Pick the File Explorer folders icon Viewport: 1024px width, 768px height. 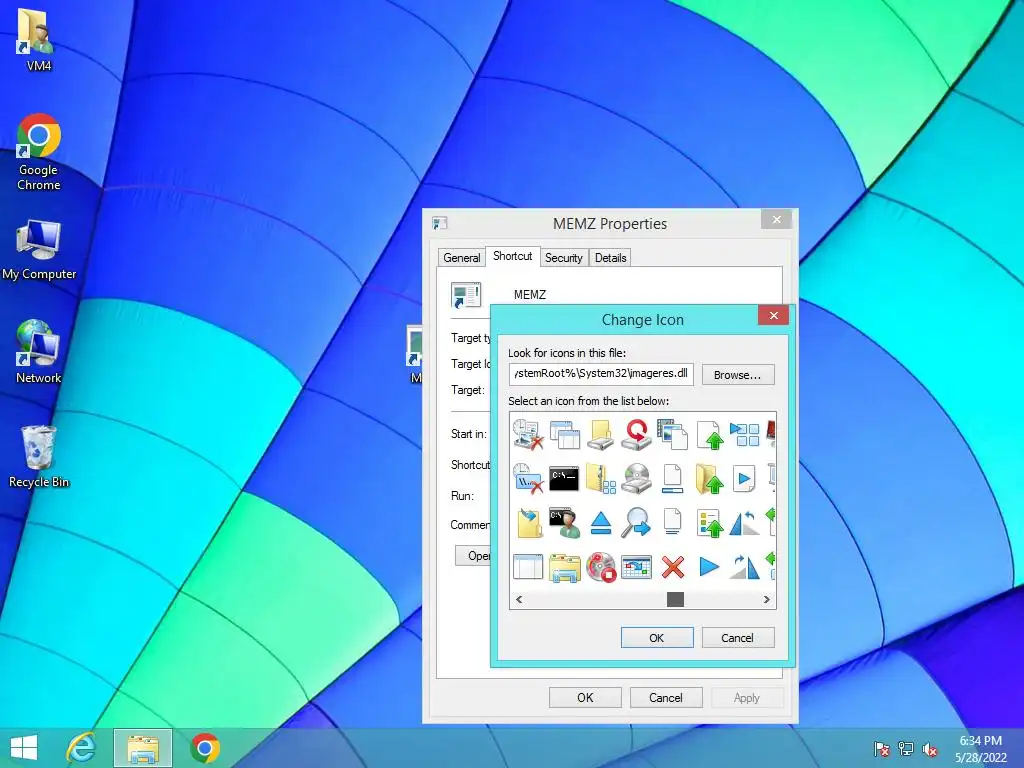coord(564,567)
